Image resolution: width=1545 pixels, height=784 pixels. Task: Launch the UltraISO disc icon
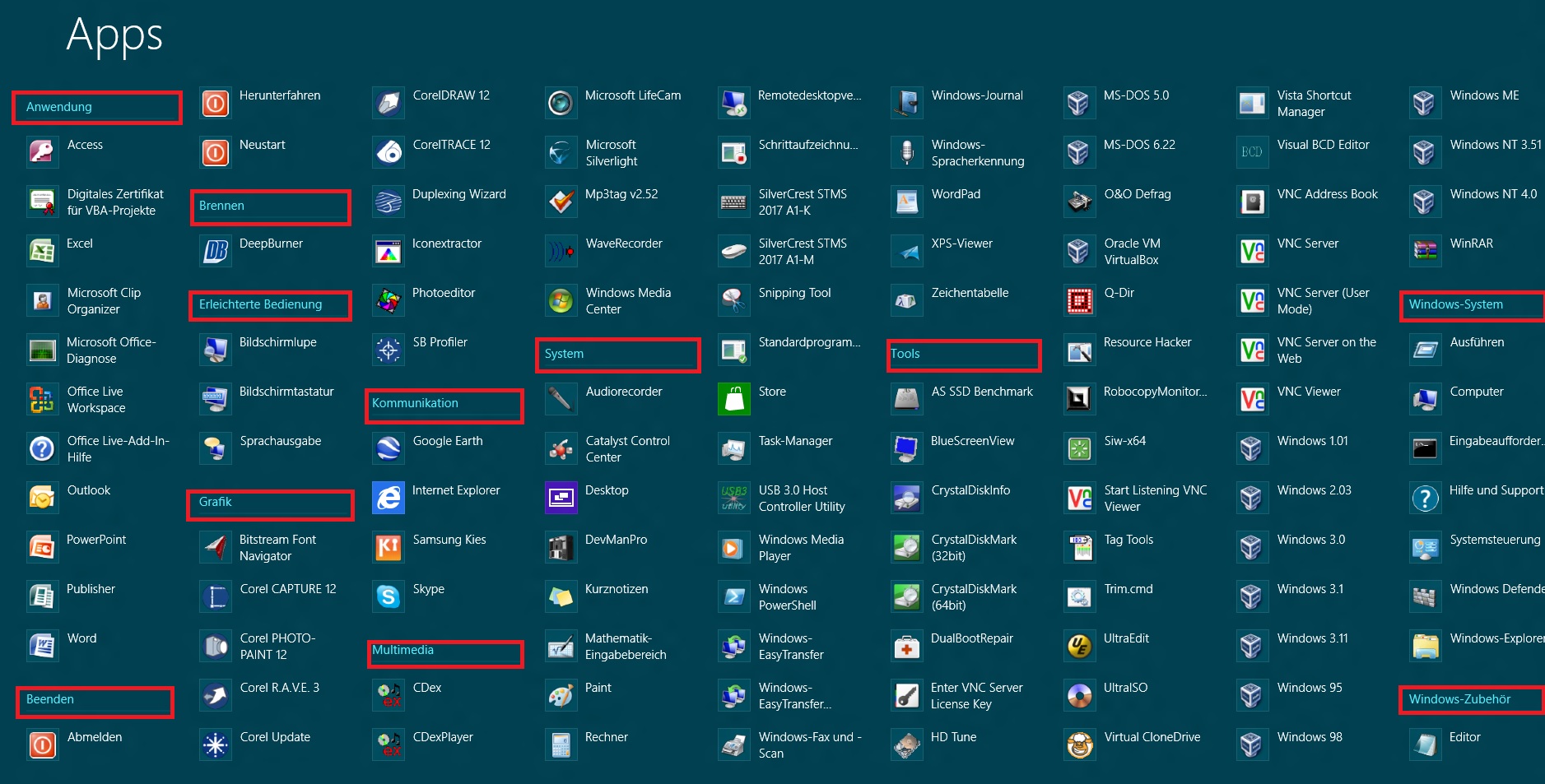click(1079, 695)
